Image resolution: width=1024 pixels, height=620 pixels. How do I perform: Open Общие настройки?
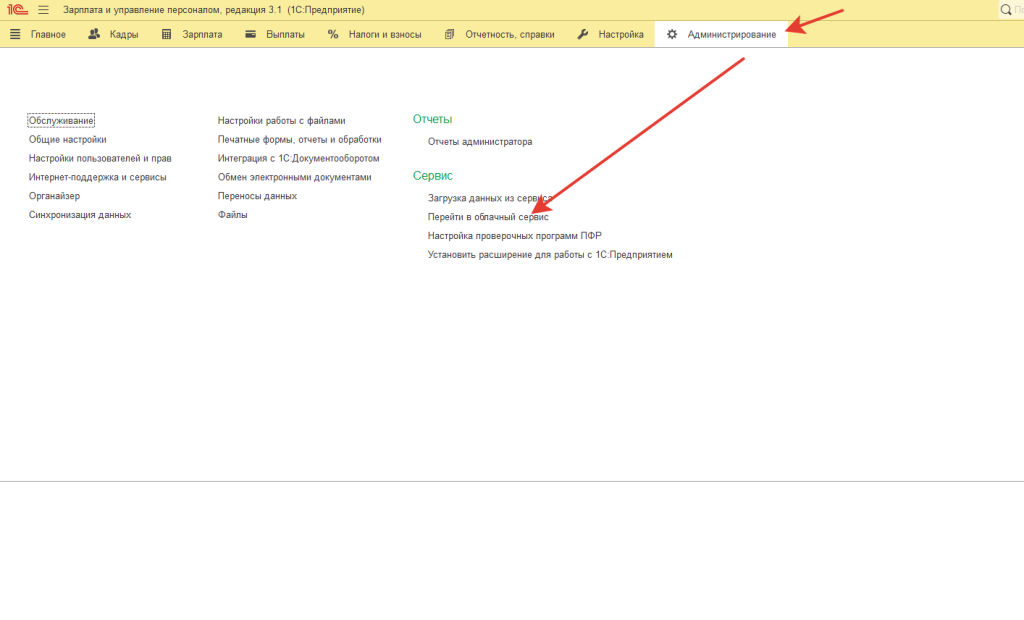[67, 139]
